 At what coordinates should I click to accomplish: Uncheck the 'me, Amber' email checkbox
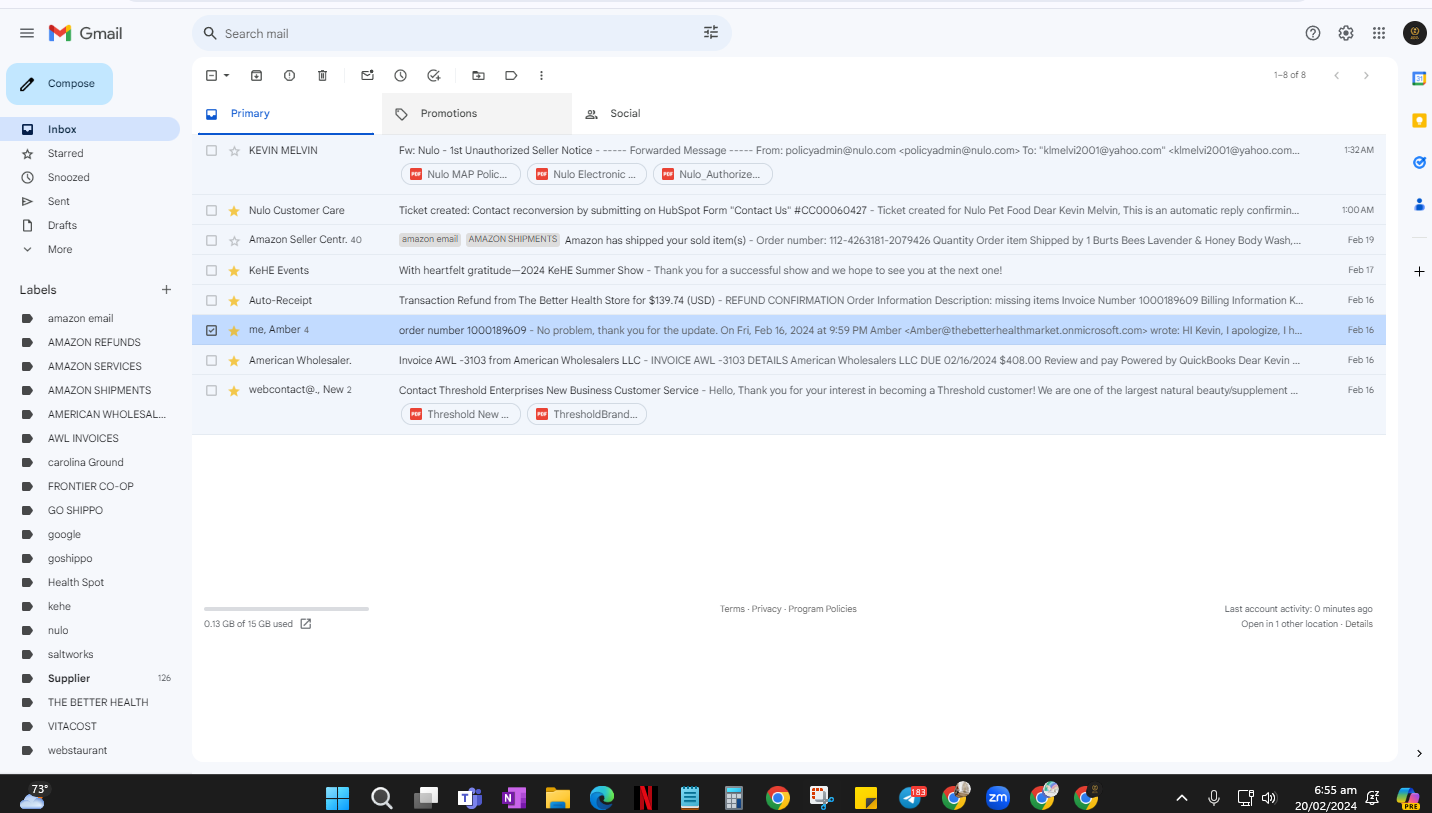point(211,330)
